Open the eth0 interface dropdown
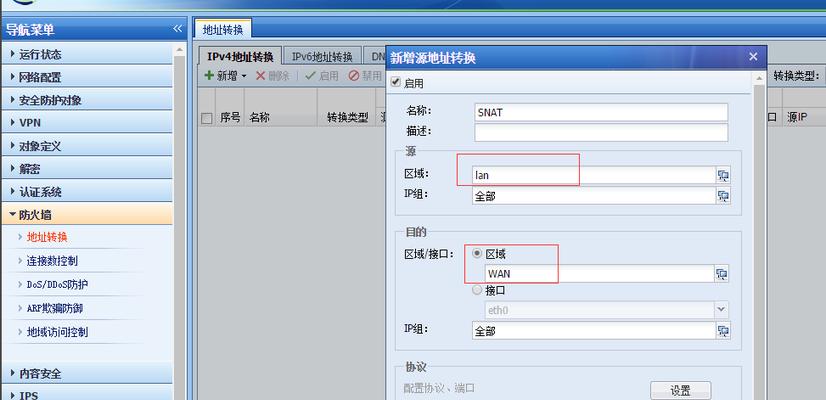 click(721, 310)
